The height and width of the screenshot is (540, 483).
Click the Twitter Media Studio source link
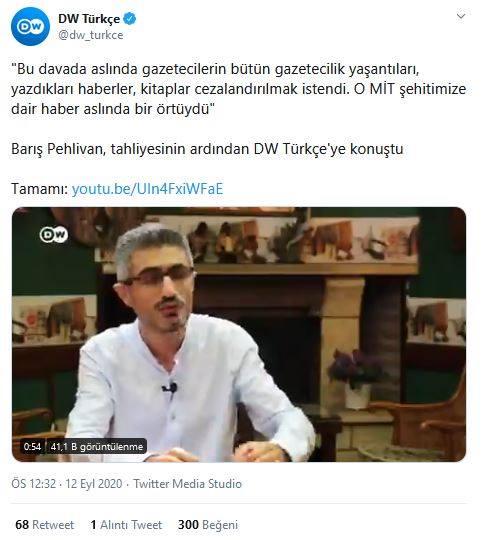(x=187, y=484)
